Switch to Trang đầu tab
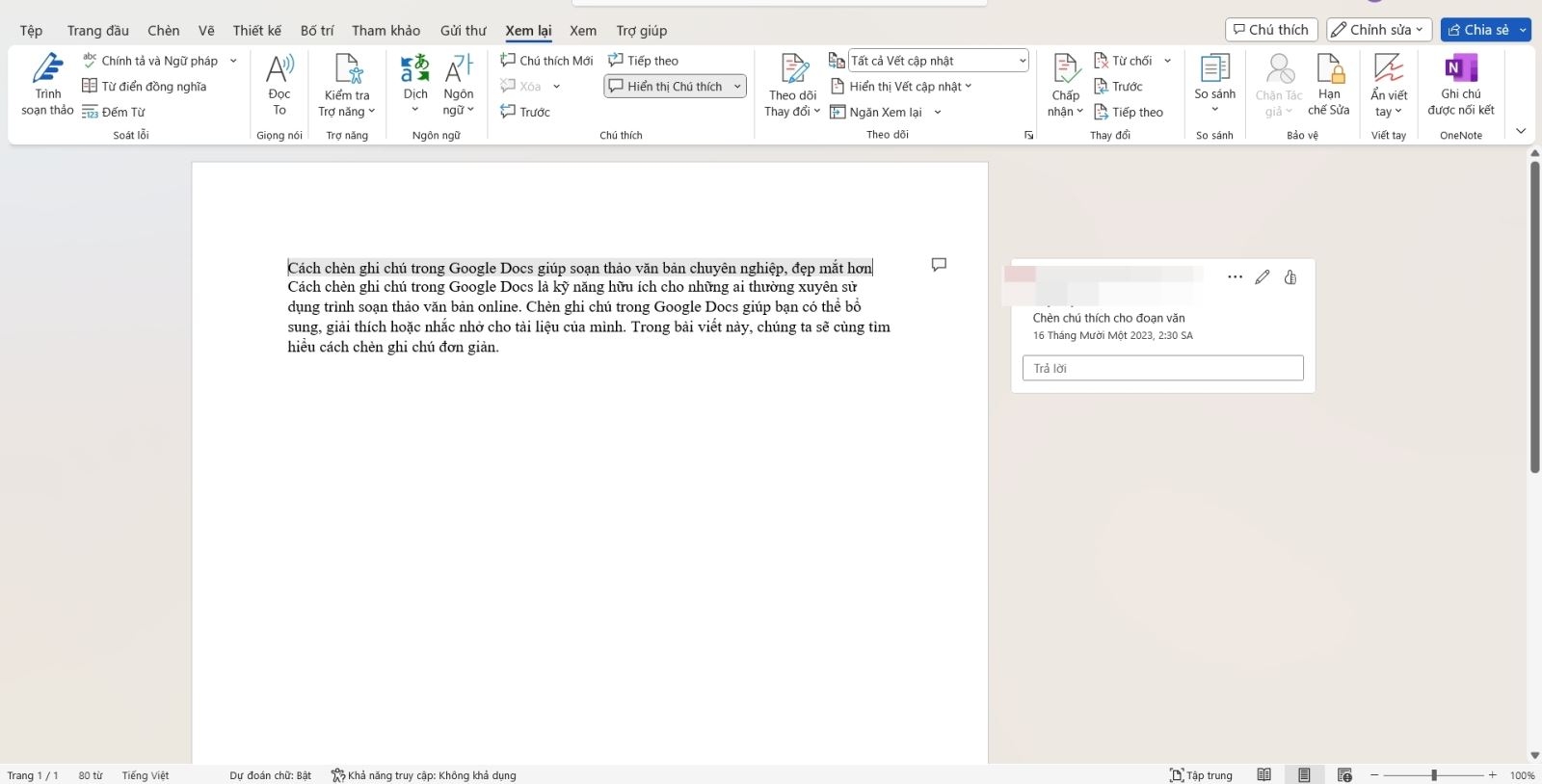 tap(97, 31)
